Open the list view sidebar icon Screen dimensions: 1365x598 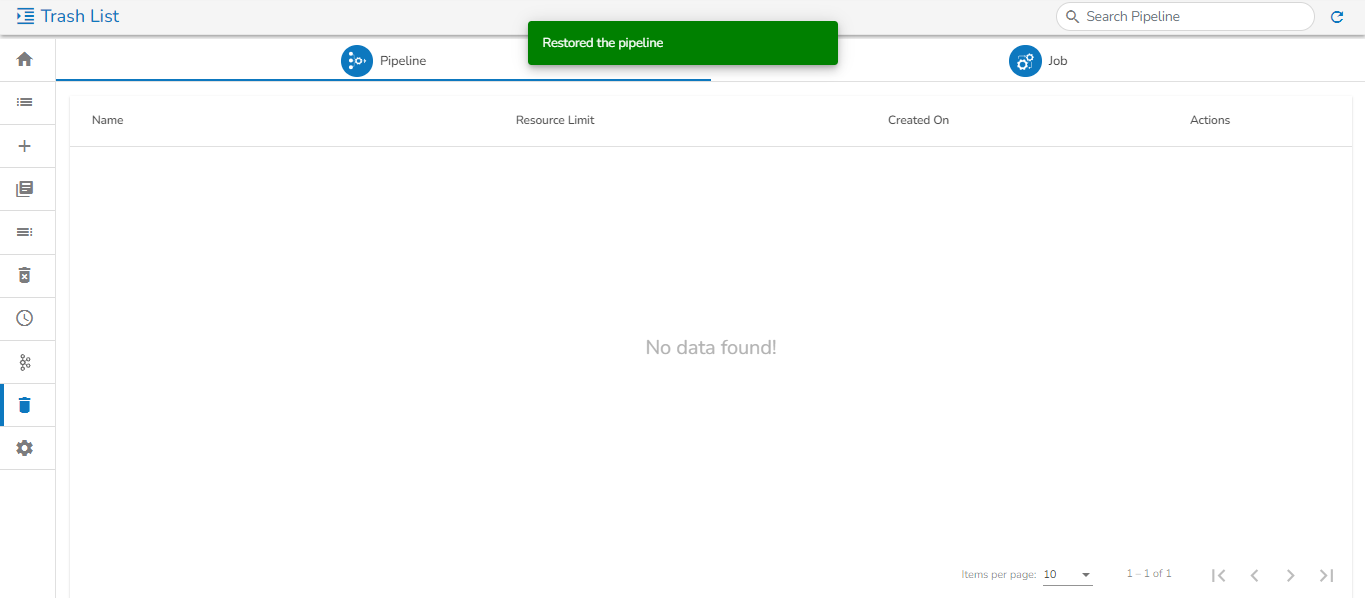(25, 102)
